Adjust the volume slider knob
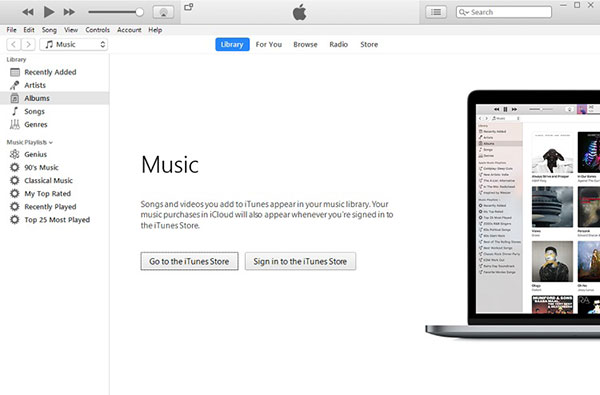 coord(140,12)
